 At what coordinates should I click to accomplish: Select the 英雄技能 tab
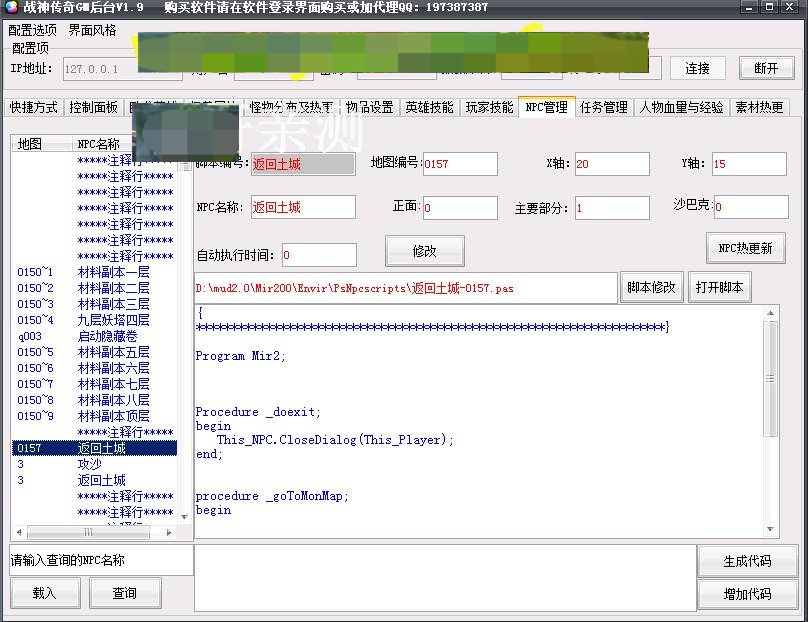[x=429, y=107]
